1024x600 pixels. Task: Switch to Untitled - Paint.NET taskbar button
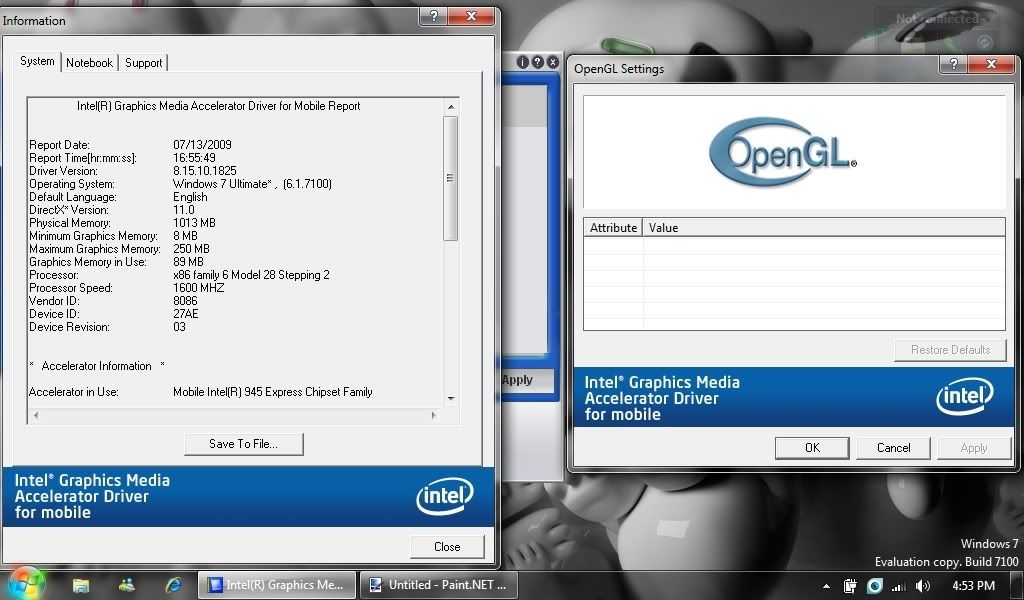438,585
